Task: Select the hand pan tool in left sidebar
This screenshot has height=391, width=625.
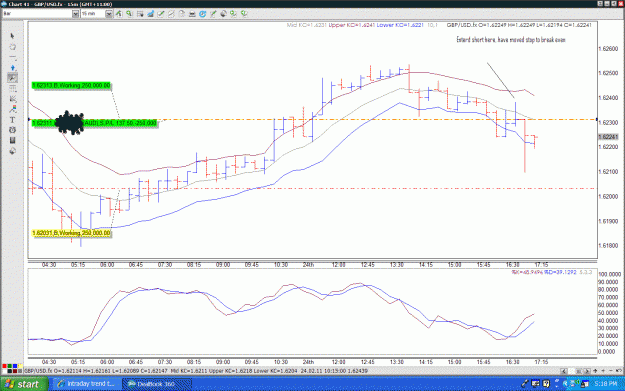Action: pos(12,47)
